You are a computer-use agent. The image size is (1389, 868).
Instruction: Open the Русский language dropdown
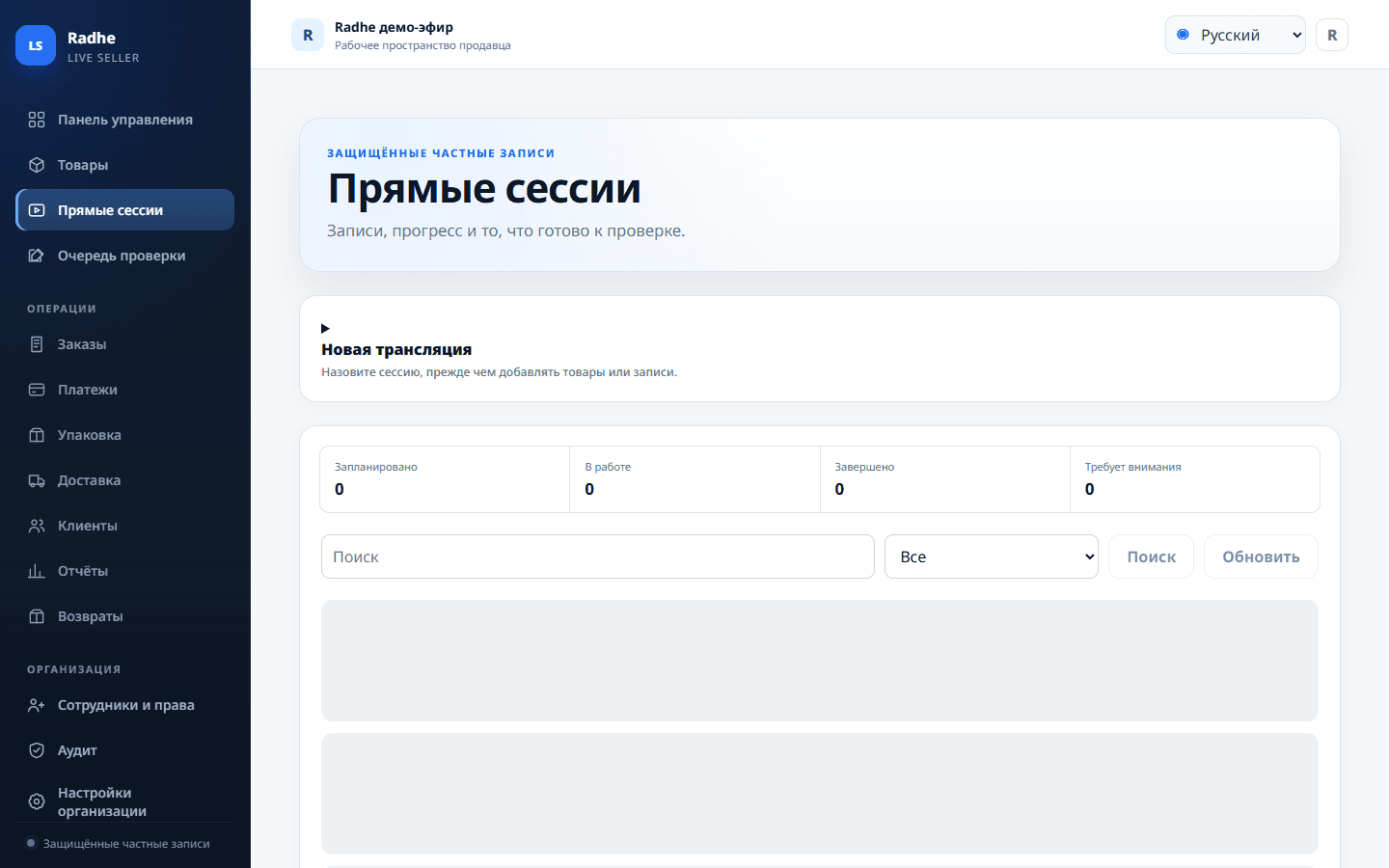tap(1235, 35)
